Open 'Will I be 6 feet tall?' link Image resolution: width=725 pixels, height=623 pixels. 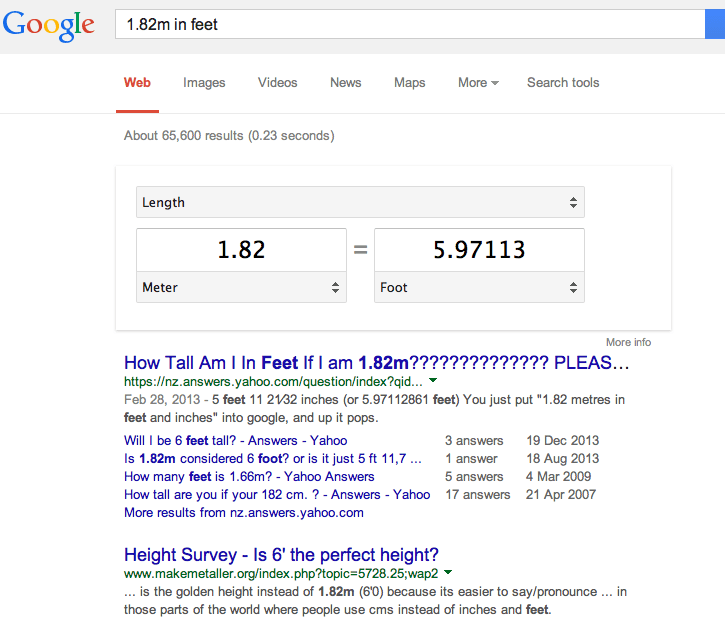(x=235, y=440)
